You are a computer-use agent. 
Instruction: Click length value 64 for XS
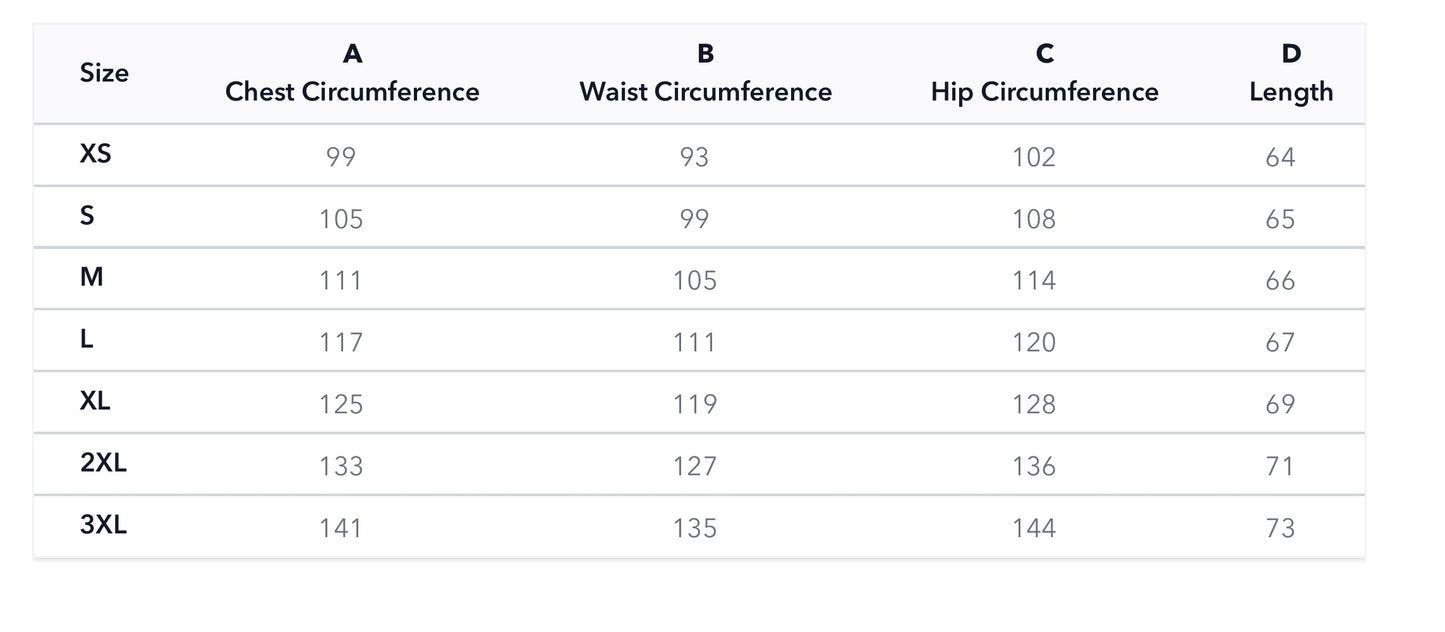pyautogui.click(x=1280, y=157)
